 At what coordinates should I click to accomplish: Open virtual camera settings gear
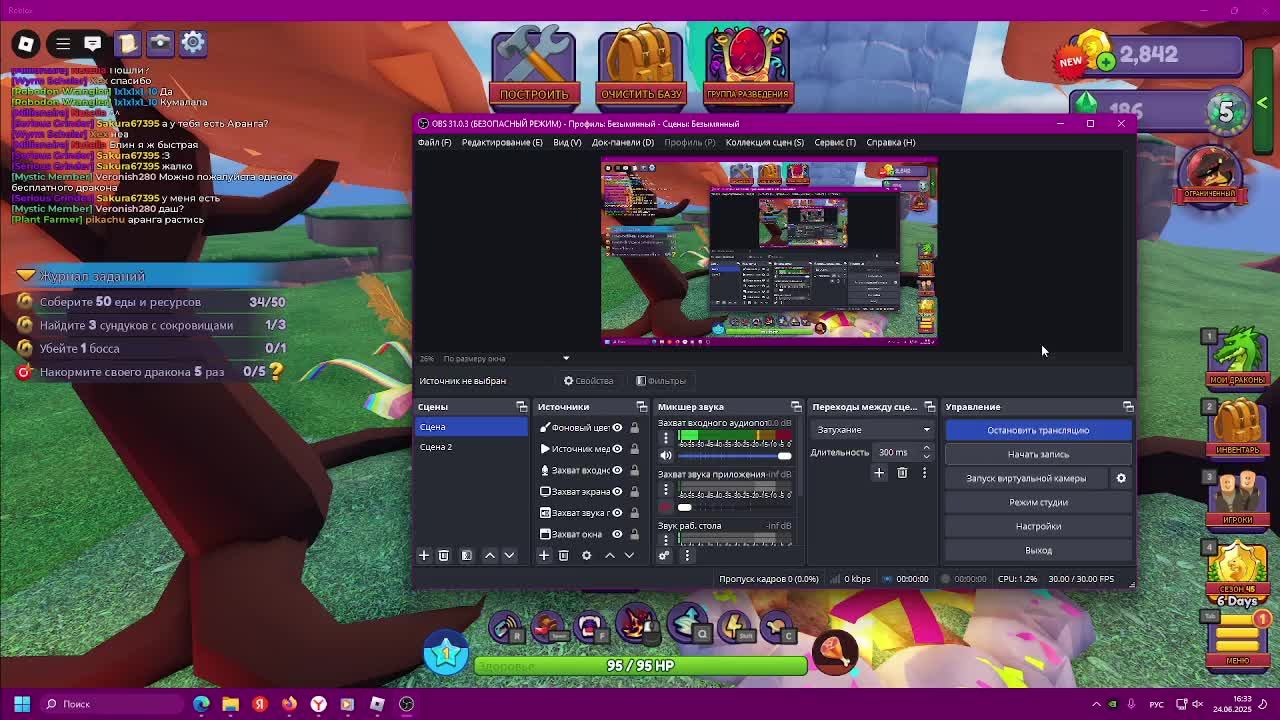point(1121,478)
